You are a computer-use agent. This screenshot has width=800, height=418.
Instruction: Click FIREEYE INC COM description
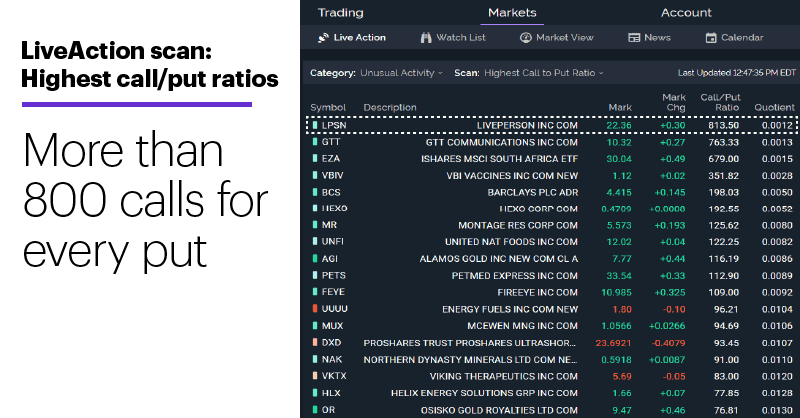coord(537,292)
